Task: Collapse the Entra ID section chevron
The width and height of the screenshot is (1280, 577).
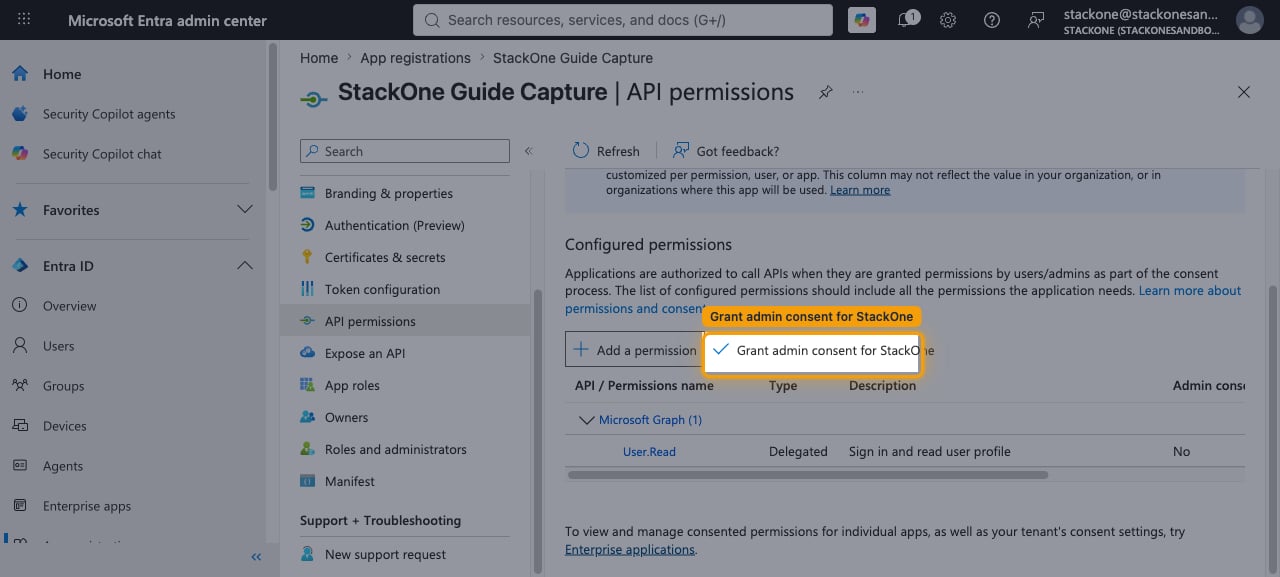Action: (244, 266)
